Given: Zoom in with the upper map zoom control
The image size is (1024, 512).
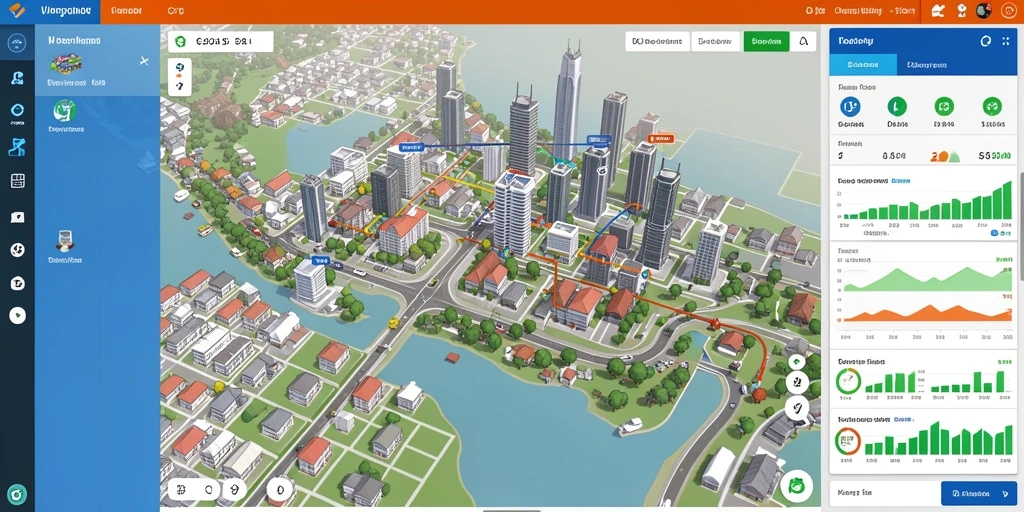Looking at the screenshot, I should (180, 67).
